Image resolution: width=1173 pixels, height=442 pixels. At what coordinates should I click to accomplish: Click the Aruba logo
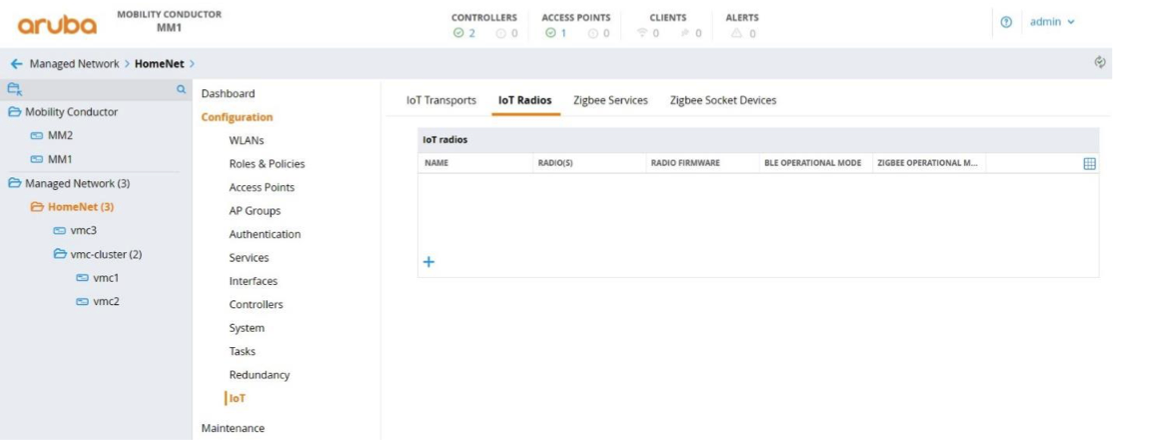coord(56,24)
